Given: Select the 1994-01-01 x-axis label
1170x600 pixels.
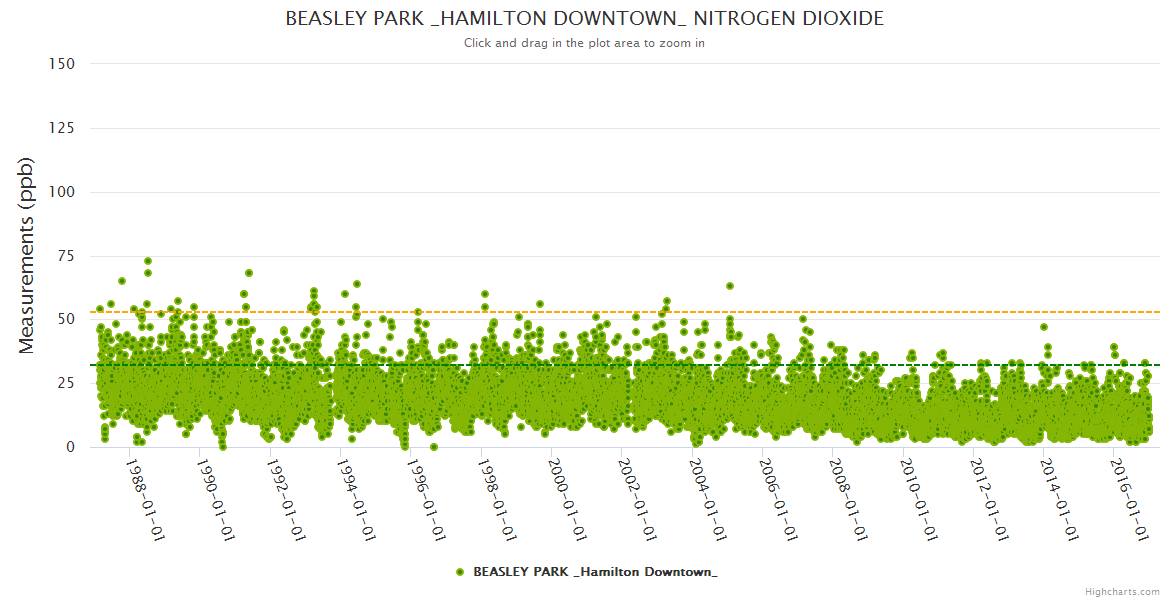Looking at the screenshot, I should (x=355, y=500).
